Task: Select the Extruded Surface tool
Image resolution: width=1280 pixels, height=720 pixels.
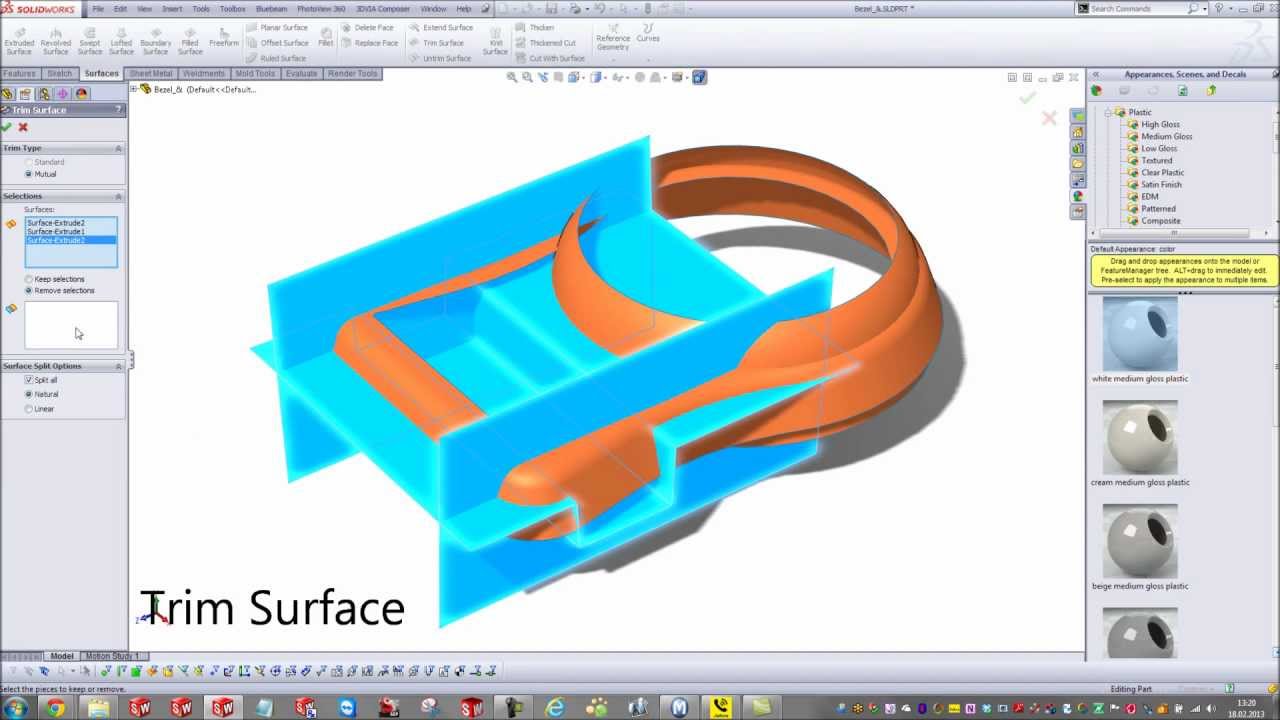Action: [19, 40]
